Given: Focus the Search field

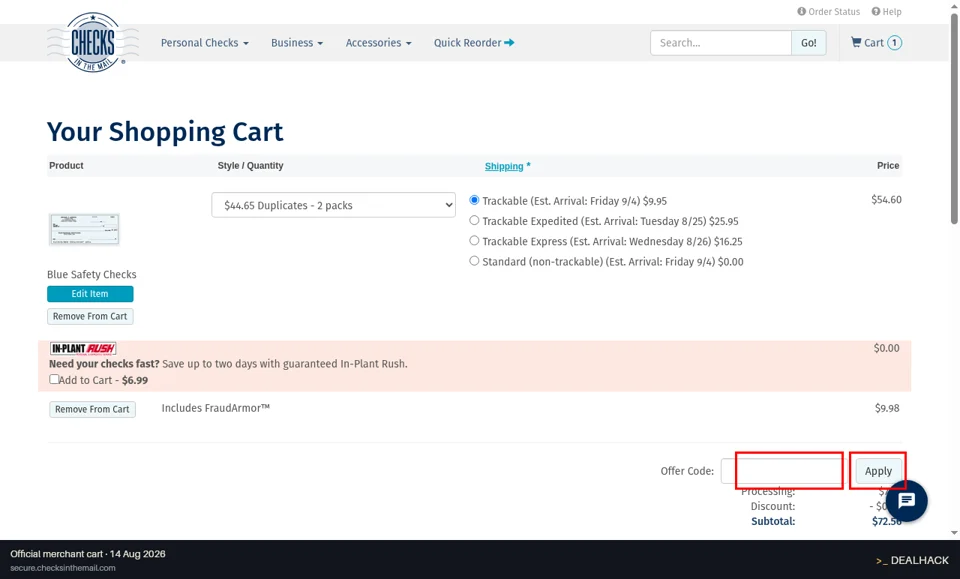Looking at the screenshot, I should (x=721, y=43).
